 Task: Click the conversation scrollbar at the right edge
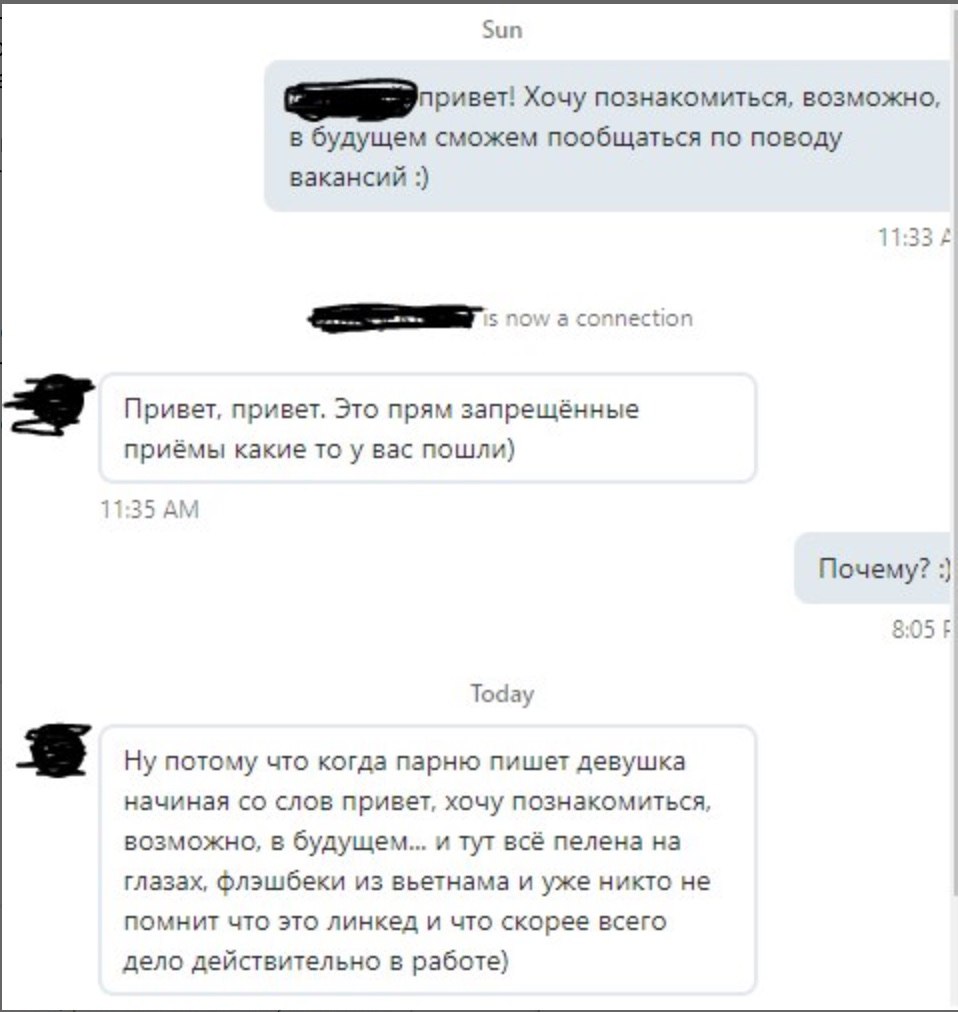(955, 452)
